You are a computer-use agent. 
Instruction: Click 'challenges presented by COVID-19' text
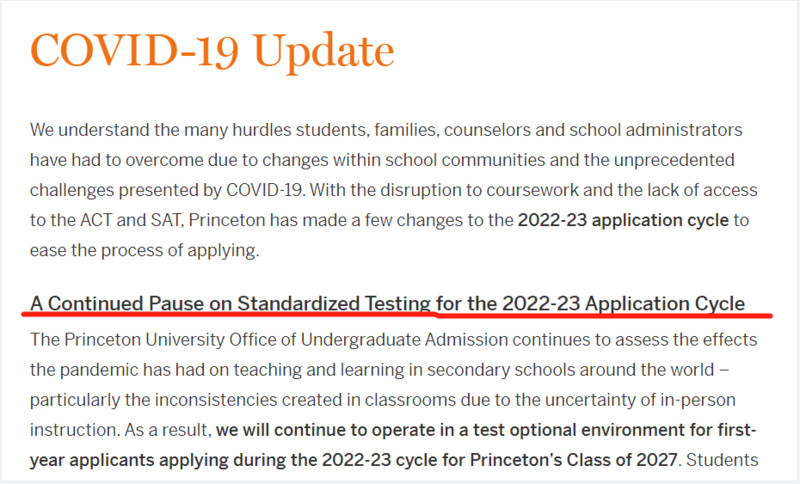coord(166,190)
